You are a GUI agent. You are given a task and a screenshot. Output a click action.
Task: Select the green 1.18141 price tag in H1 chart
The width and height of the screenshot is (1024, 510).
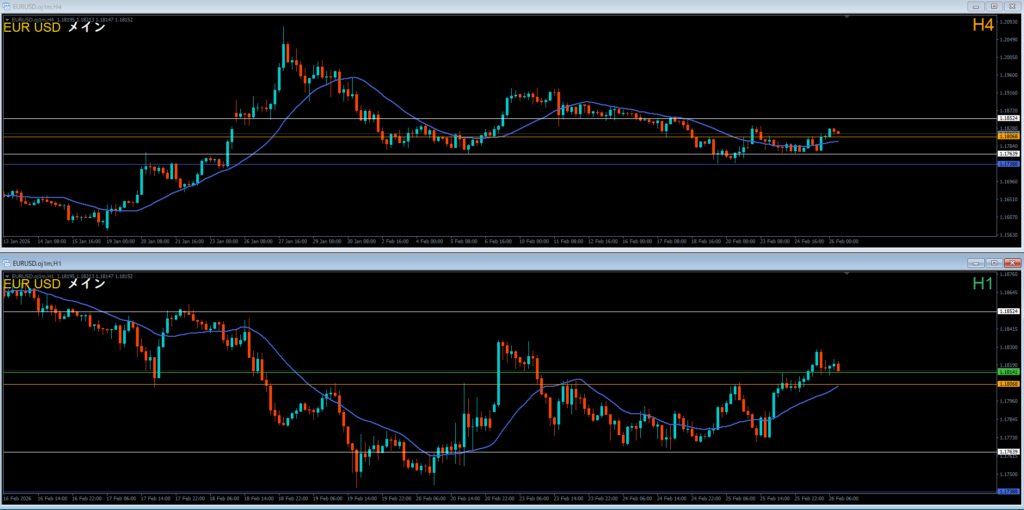tap(1010, 372)
